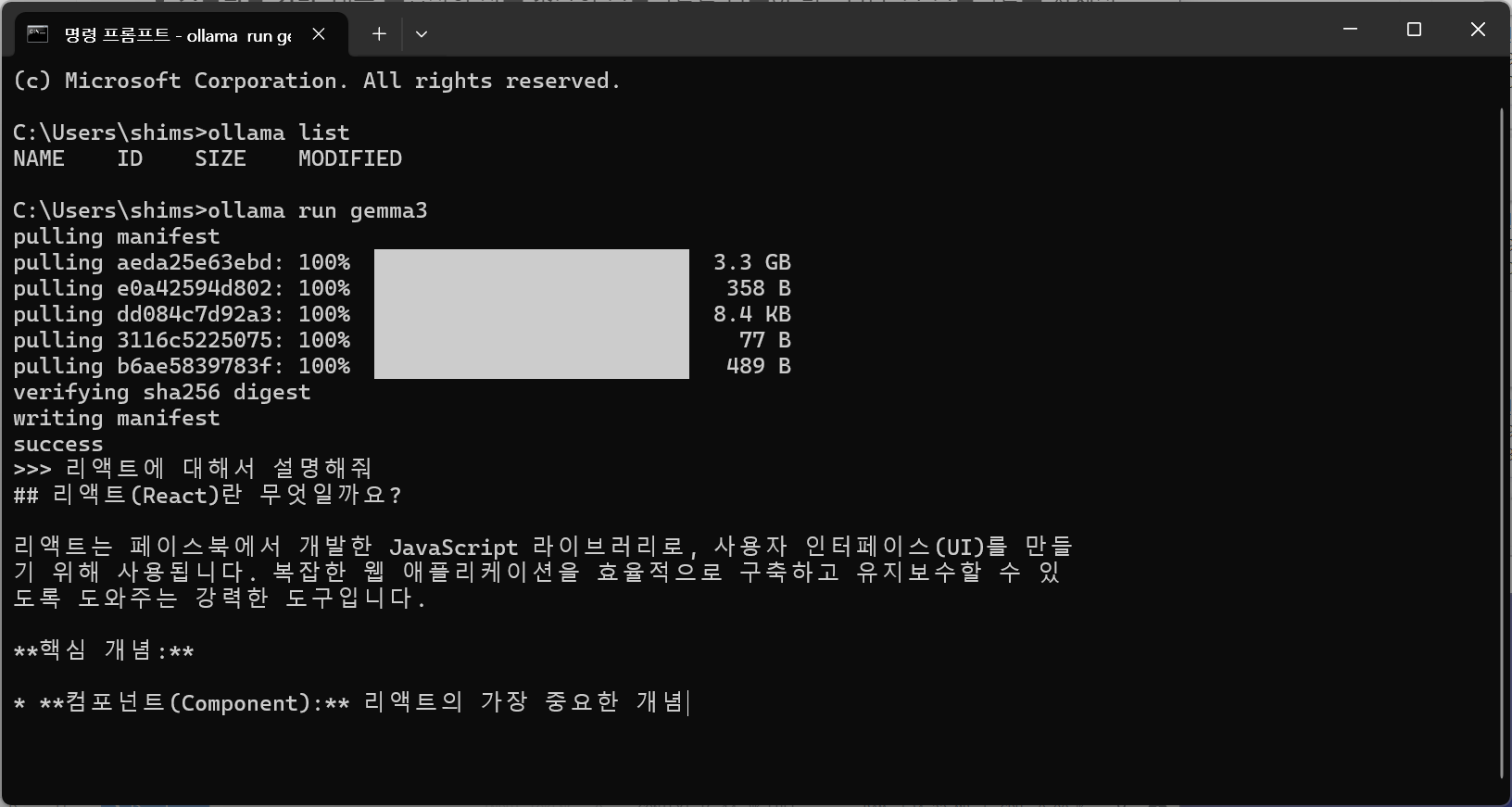Image resolution: width=1512 pixels, height=807 pixels.
Task: Click the "success" output line
Action: [x=58, y=444]
